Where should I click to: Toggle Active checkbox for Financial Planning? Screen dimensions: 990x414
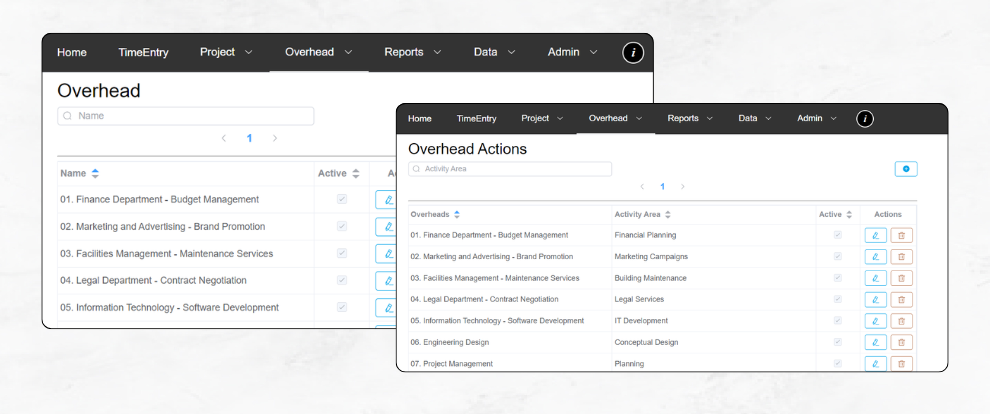(837, 236)
